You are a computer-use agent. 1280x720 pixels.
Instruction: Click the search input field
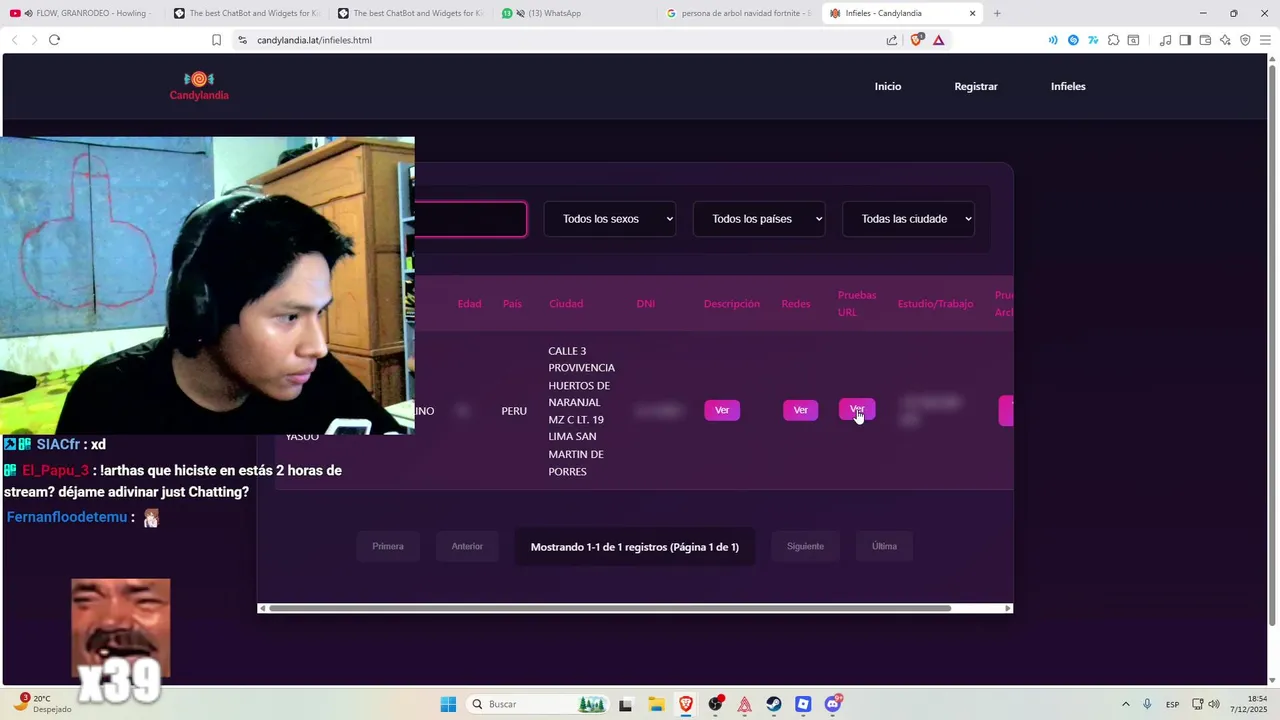coord(470,219)
